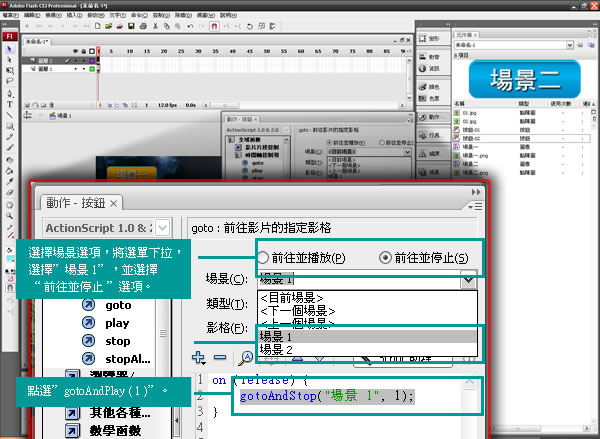The image size is (600, 439).
Task: Click the Undo toolbar icon
Action: pos(190,26)
